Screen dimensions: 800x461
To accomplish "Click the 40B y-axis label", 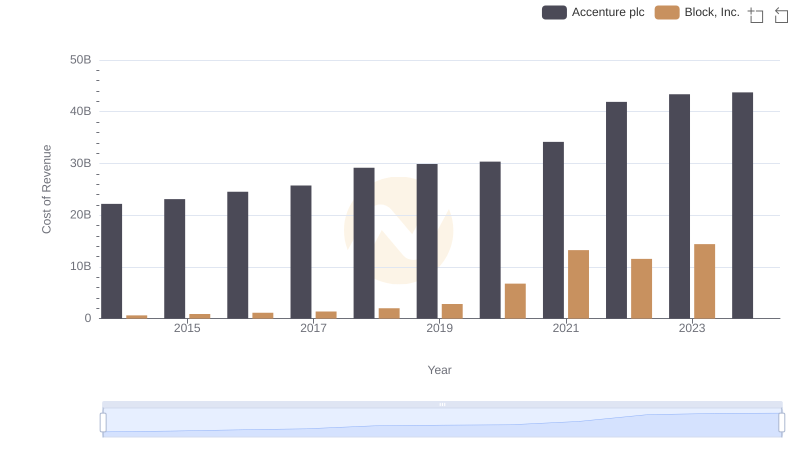I will [81, 111].
